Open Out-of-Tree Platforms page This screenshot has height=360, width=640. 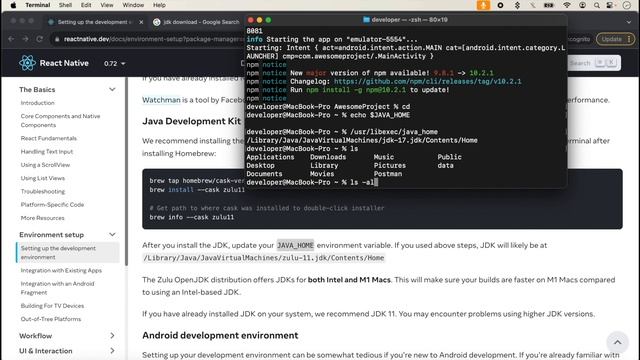pyautogui.click(x=51, y=319)
